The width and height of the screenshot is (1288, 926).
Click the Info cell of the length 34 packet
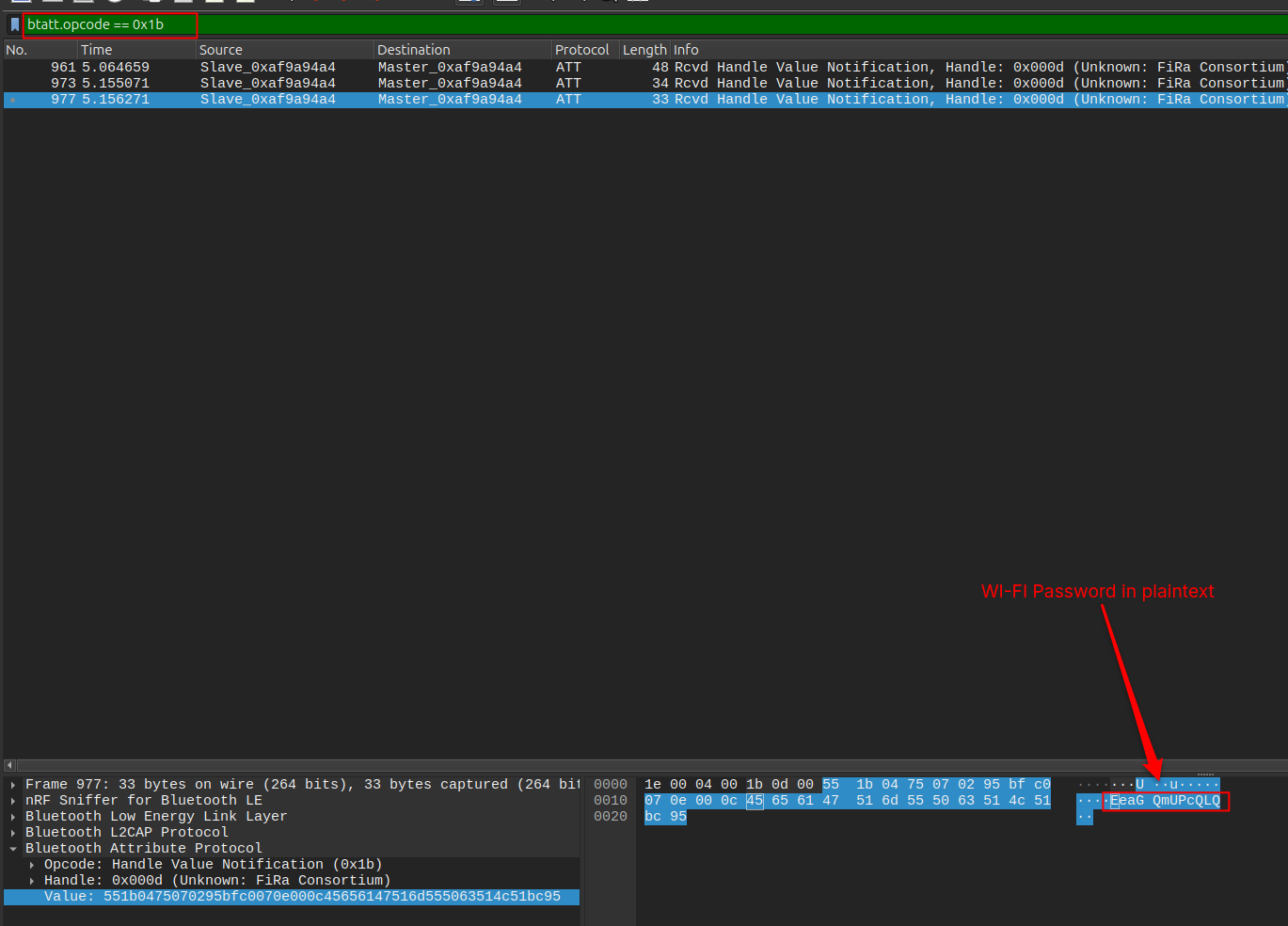pyautogui.click(x=979, y=83)
